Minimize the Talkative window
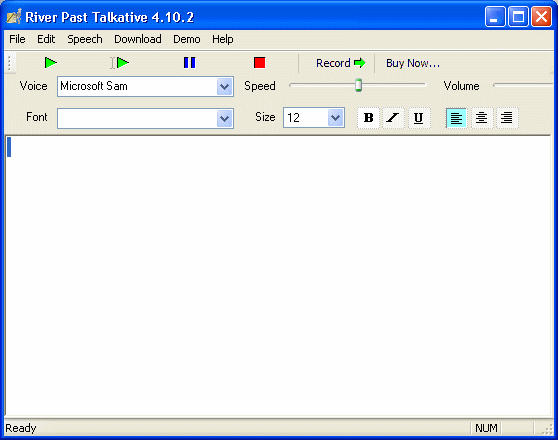 (x=495, y=17)
